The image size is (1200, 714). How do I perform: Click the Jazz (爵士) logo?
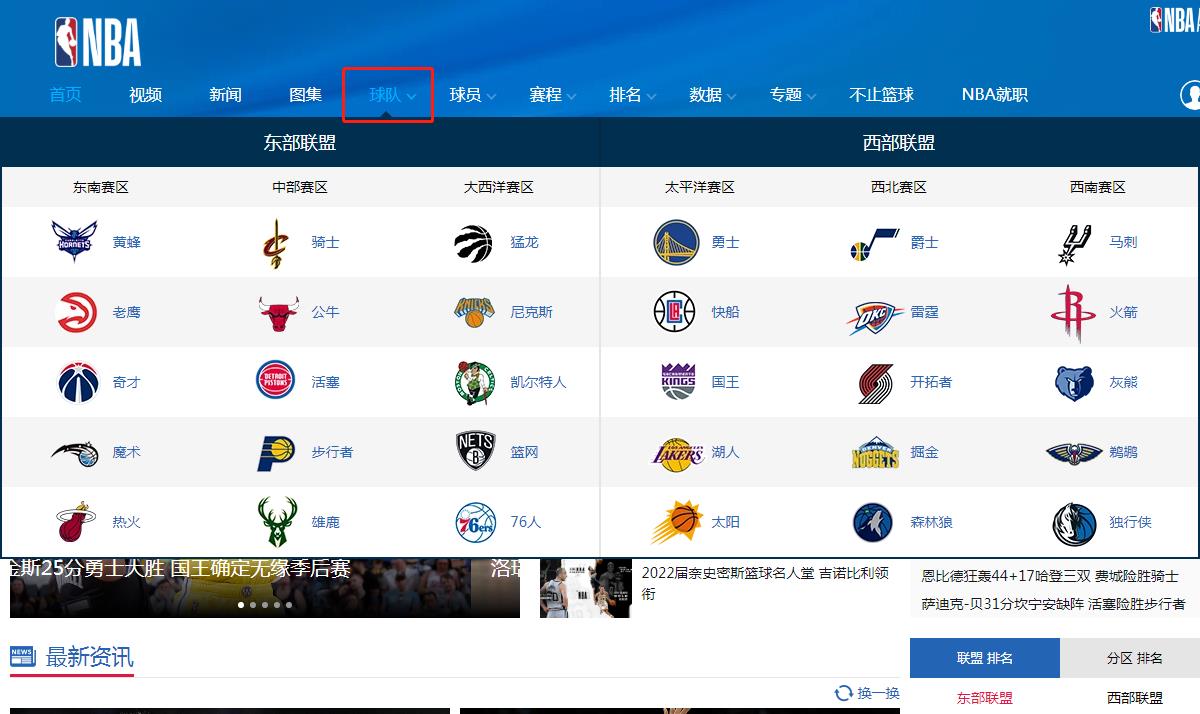point(875,245)
